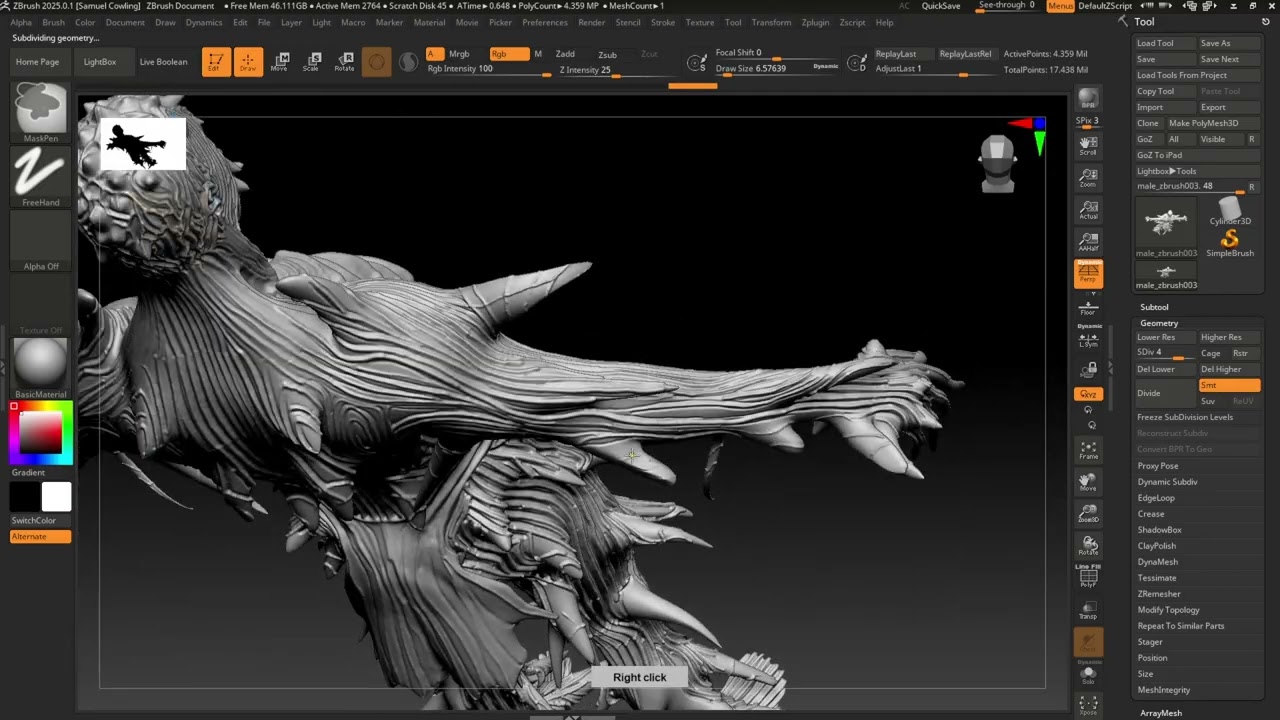Open the Alpha Off selector
The image size is (1280, 720).
point(40,241)
